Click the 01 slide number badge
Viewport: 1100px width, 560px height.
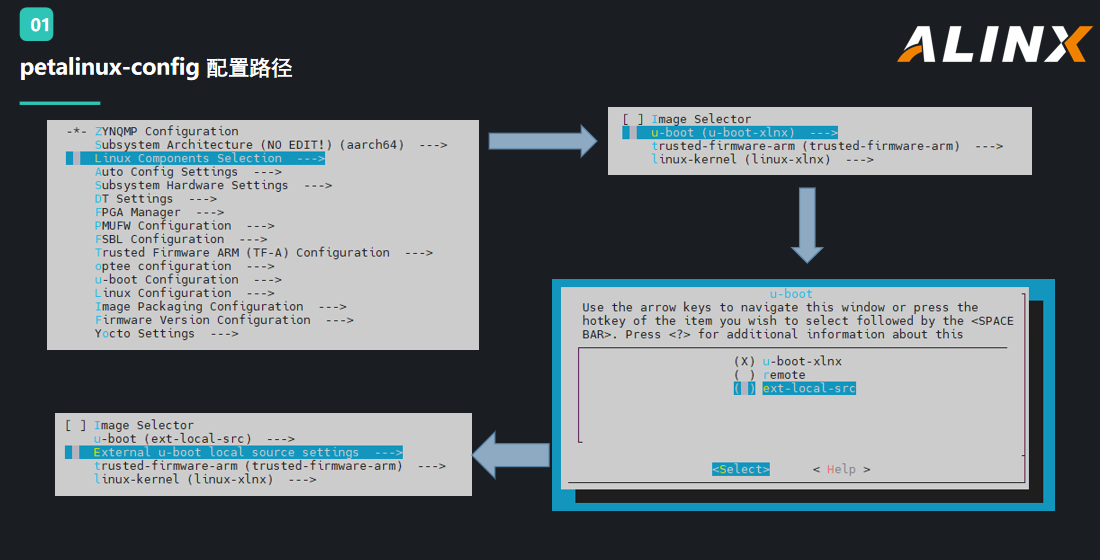[36, 25]
